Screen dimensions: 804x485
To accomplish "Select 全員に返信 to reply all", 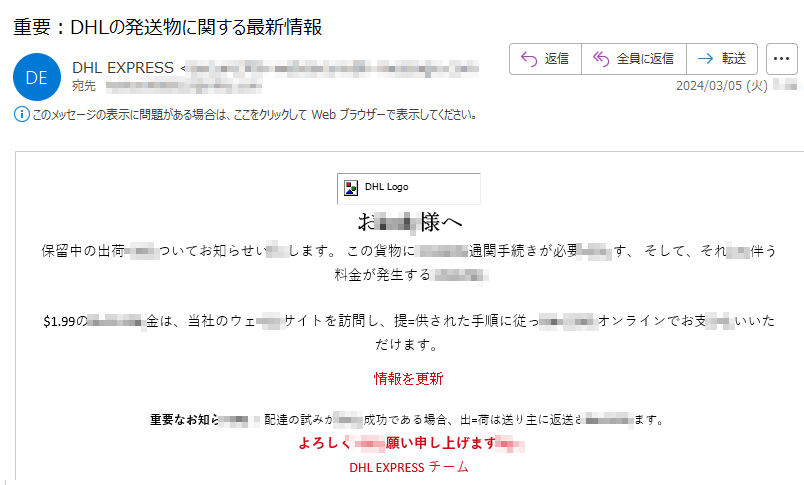I will [634, 59].
